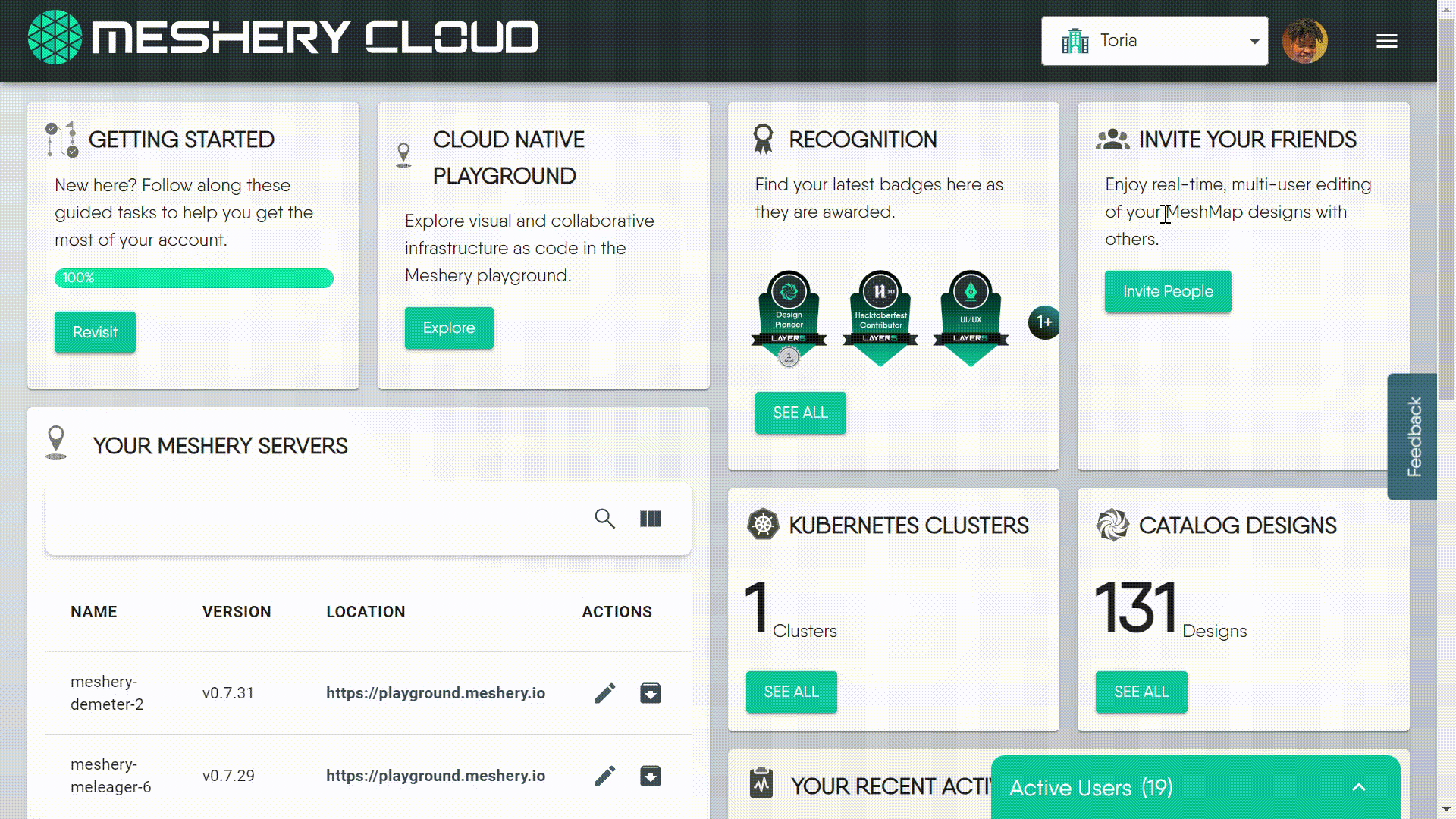The width and height of the screenshot is (1456, 819).
Task: Toggle the hamburger menu in top-right
Action: pyautogui.click(x=1388, y=40)
